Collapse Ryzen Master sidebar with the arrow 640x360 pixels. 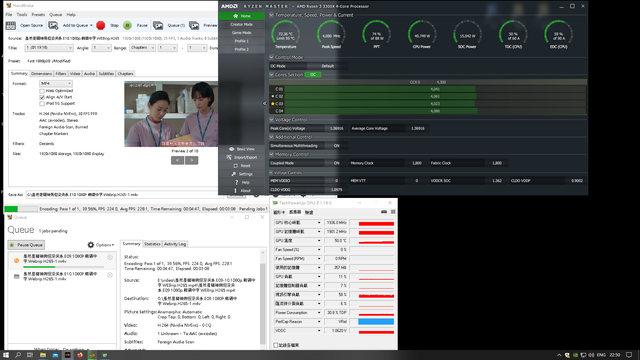[264, 103]
